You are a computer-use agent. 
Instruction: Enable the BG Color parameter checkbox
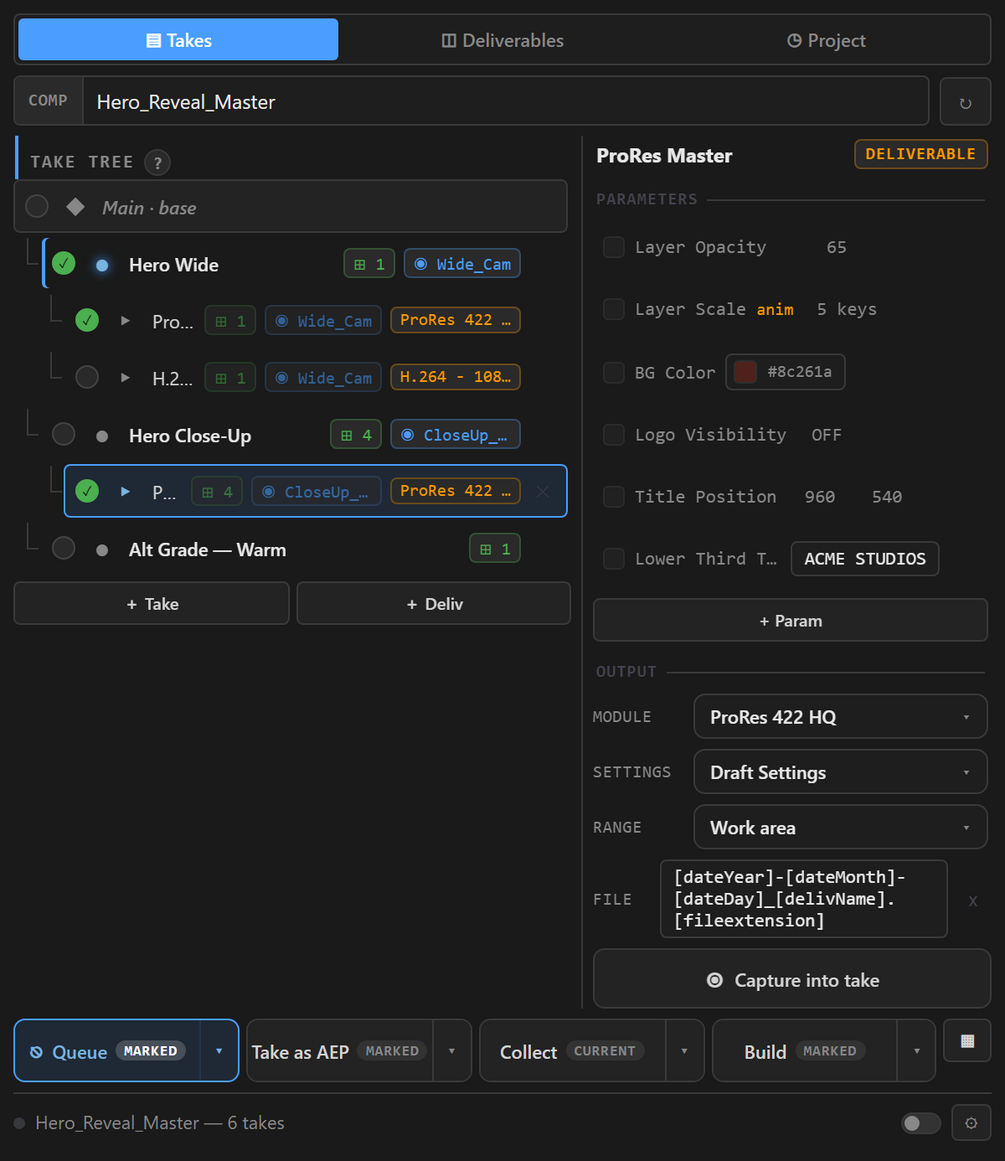click(613, 372)
